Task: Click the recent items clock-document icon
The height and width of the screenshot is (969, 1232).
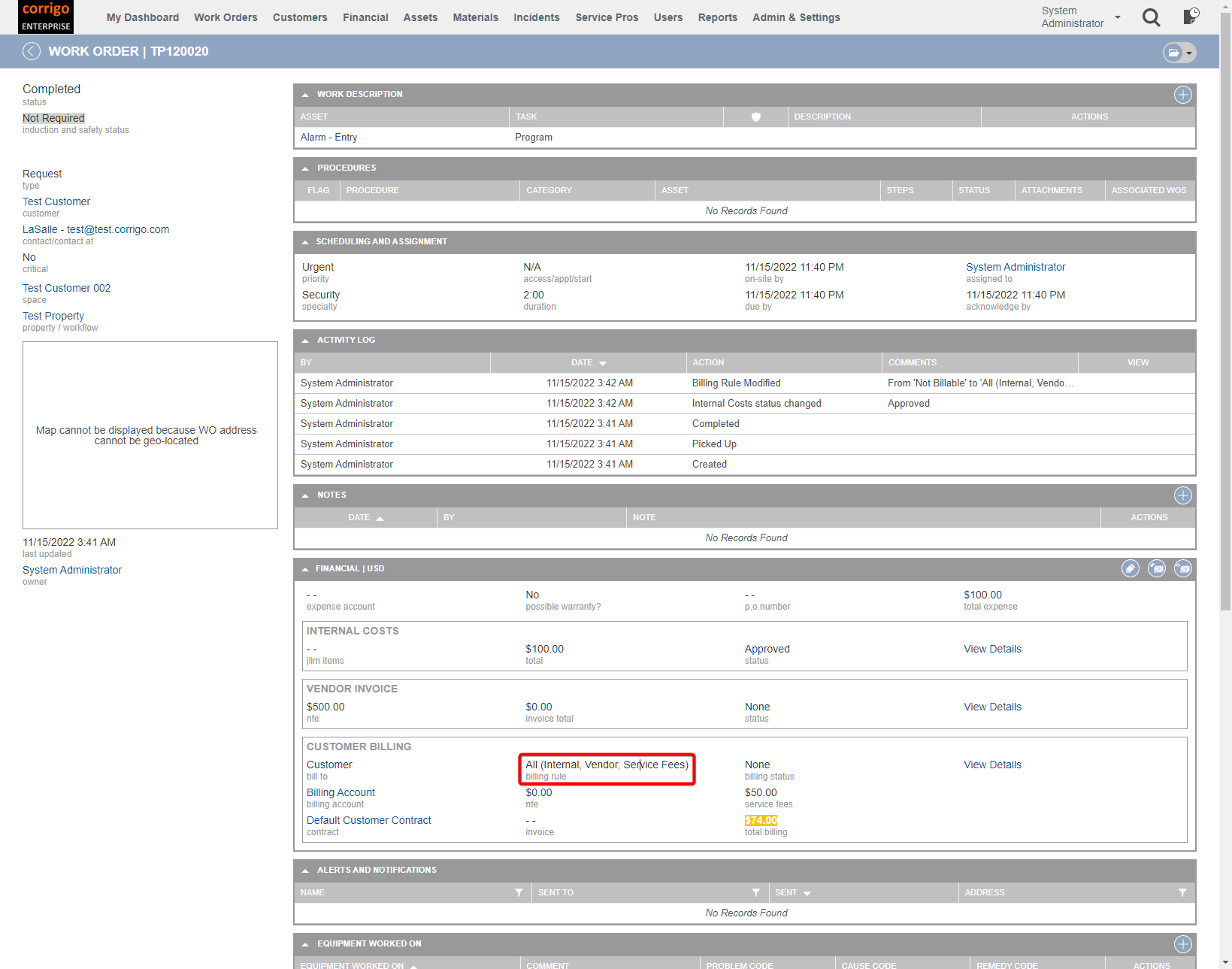Action: (x=1189, y=17)
